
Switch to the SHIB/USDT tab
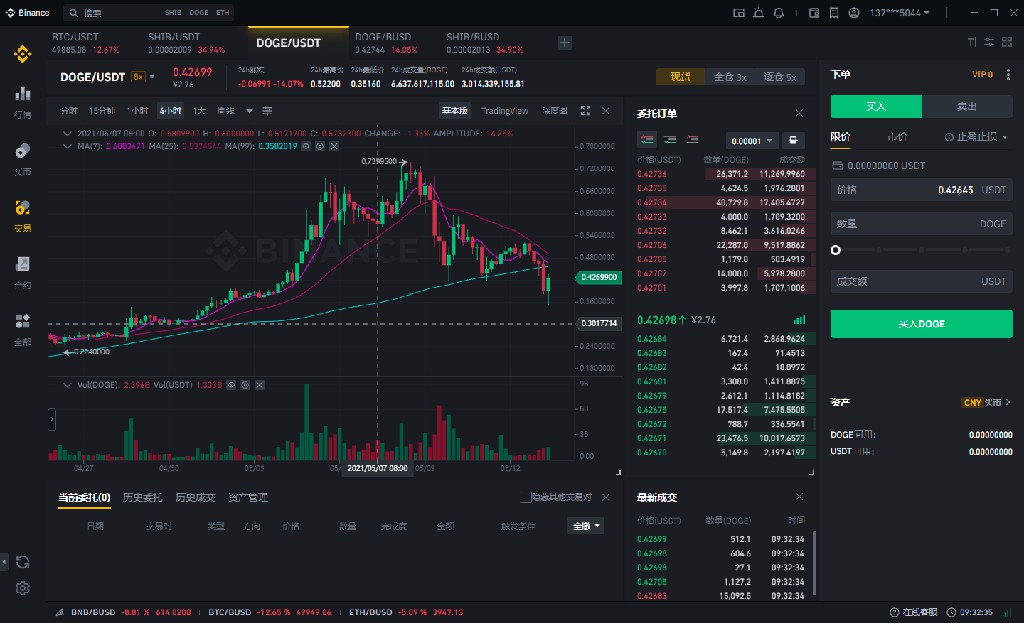(186, 42)
